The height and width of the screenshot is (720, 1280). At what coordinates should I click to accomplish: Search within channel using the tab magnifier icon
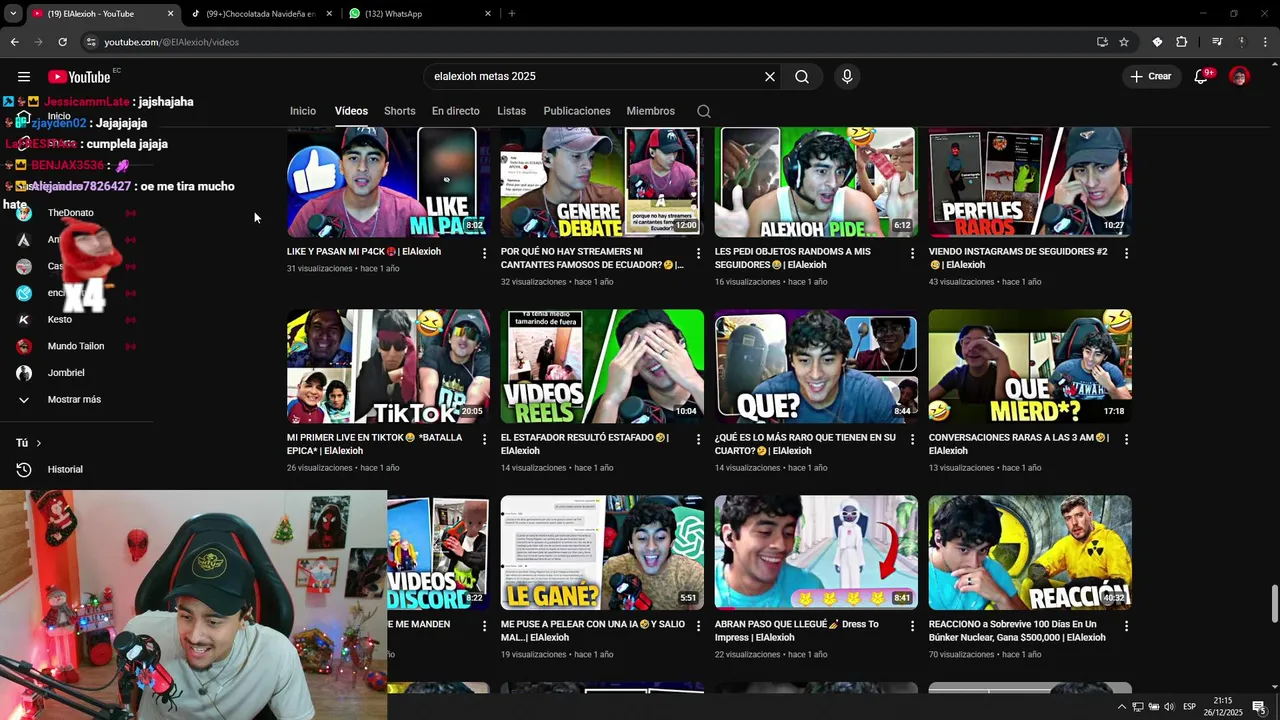(704, 111)
